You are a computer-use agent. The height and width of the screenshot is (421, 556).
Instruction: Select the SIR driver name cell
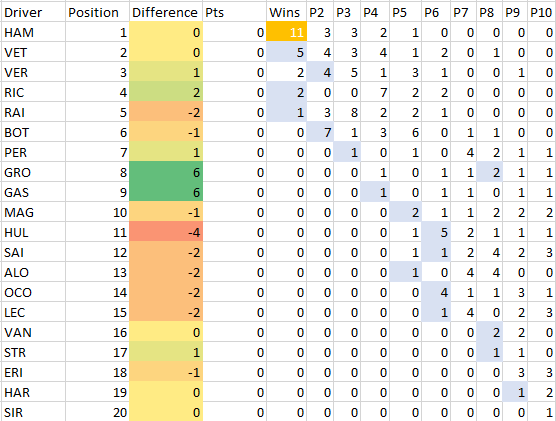tap(33, 412)
